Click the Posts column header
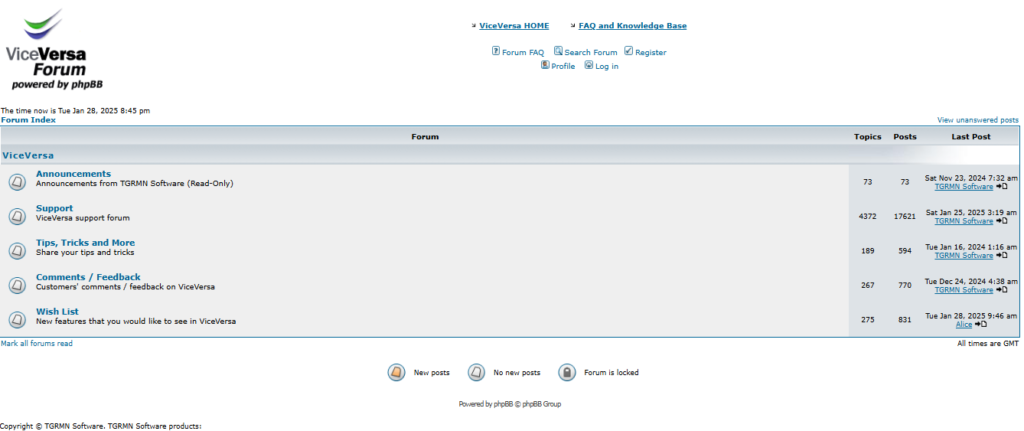The height and width of the screenshot is (431, 1024). pyautogui.click(x=904, y=137)
